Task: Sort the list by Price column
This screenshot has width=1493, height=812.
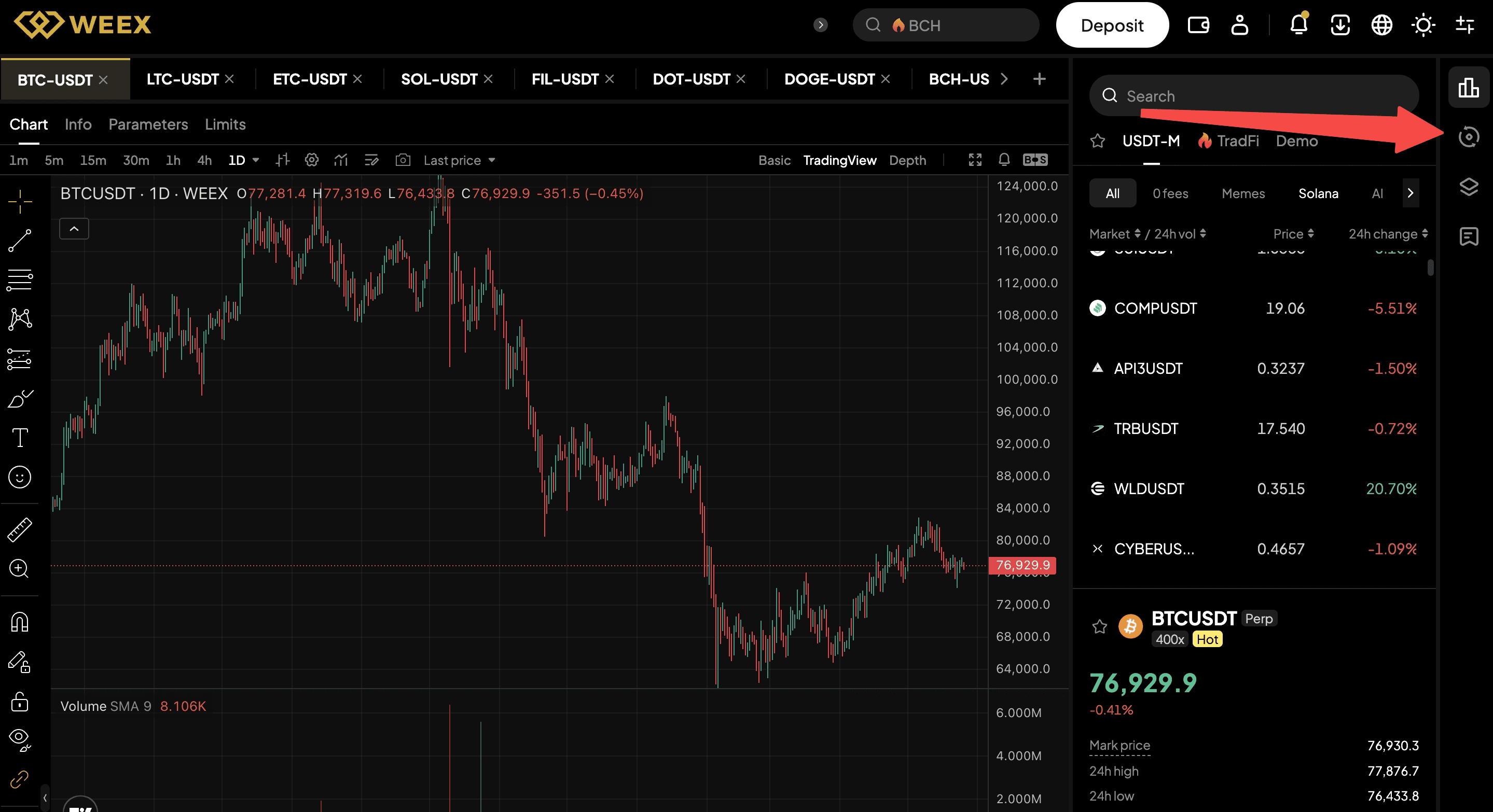Action: [1293, 234]
